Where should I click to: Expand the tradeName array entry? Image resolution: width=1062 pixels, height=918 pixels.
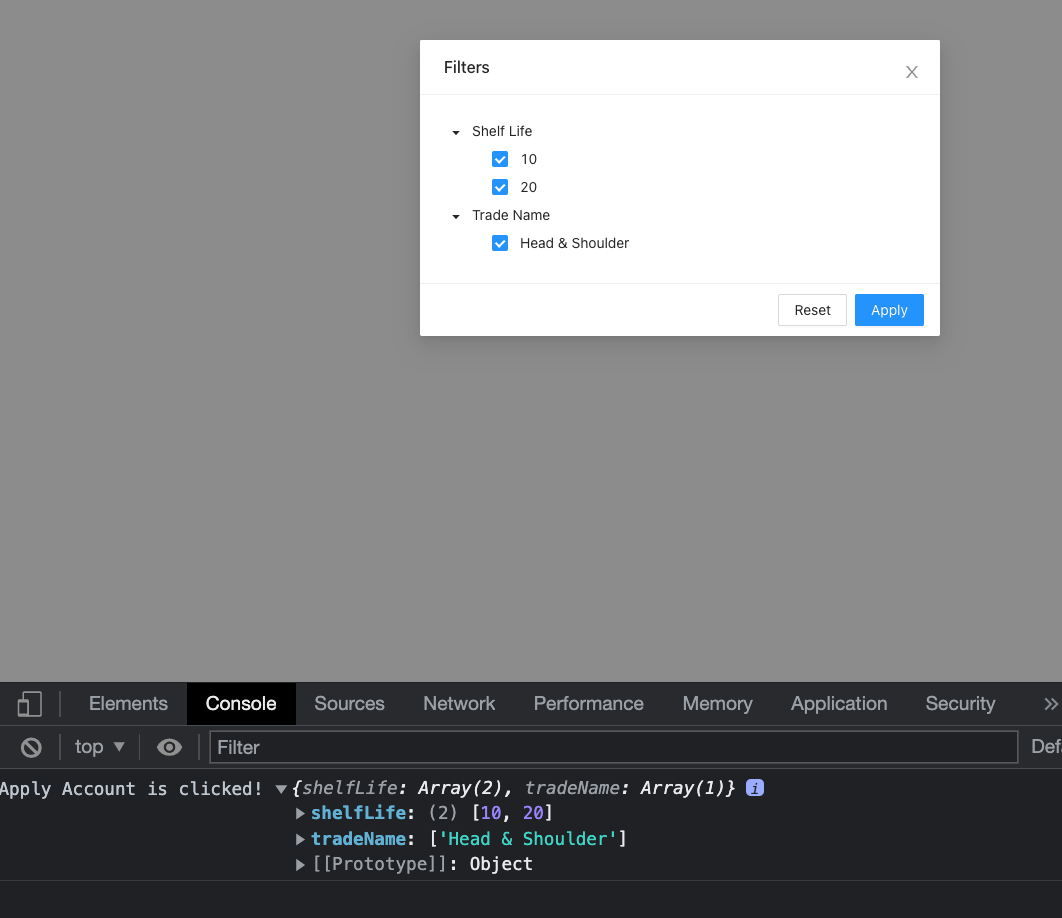(300, 839)
